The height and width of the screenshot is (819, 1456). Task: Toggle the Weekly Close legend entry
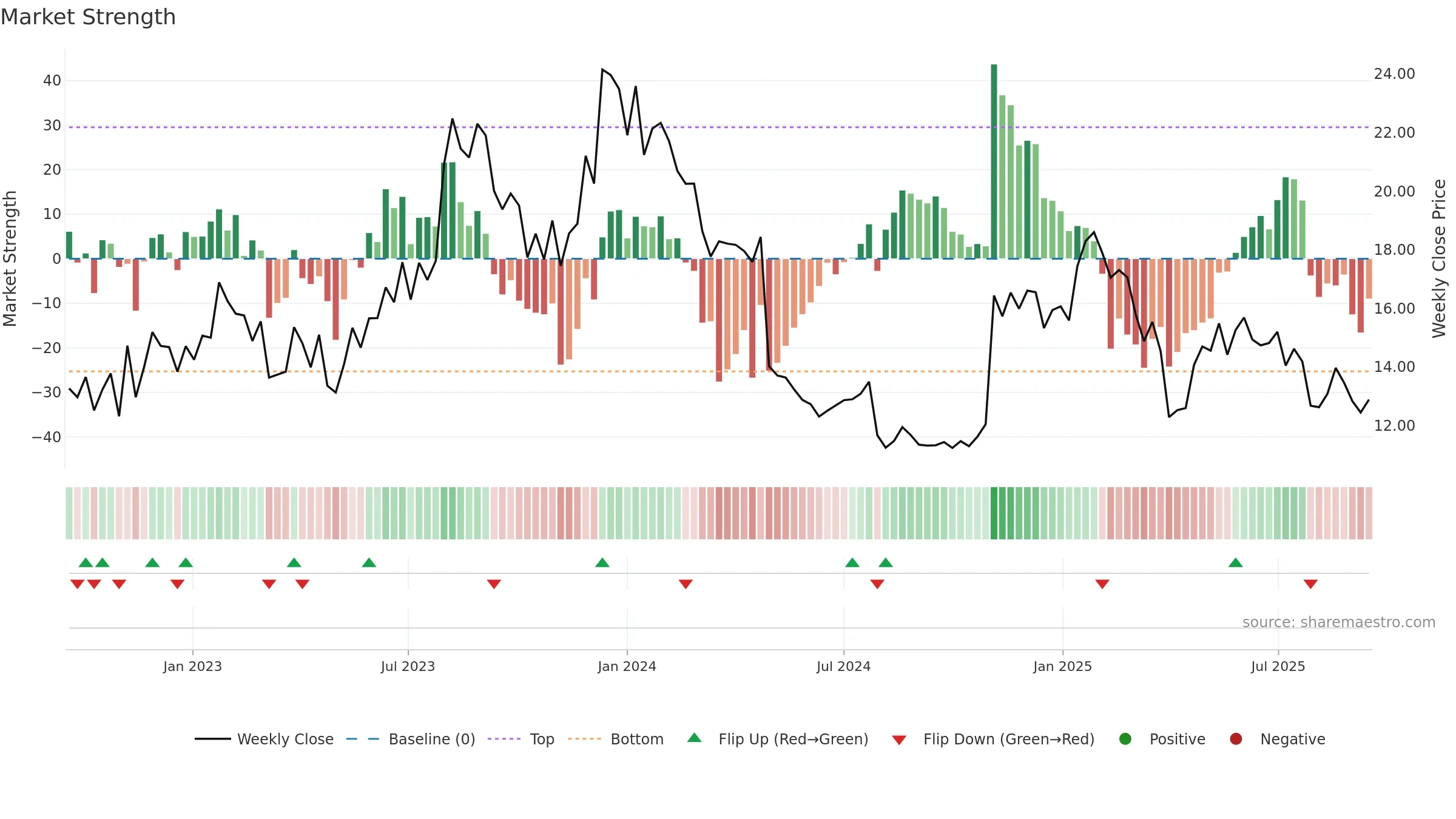tap(264, 739)
